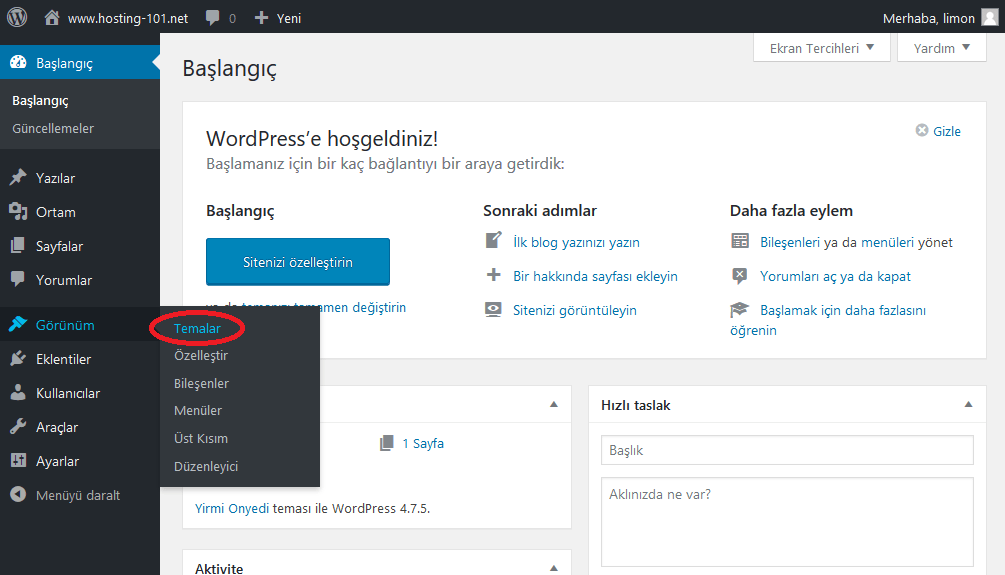Click the Araçlar wrench icon
The width and height of the screenshot is (1005, 575).
pos(18,426)
